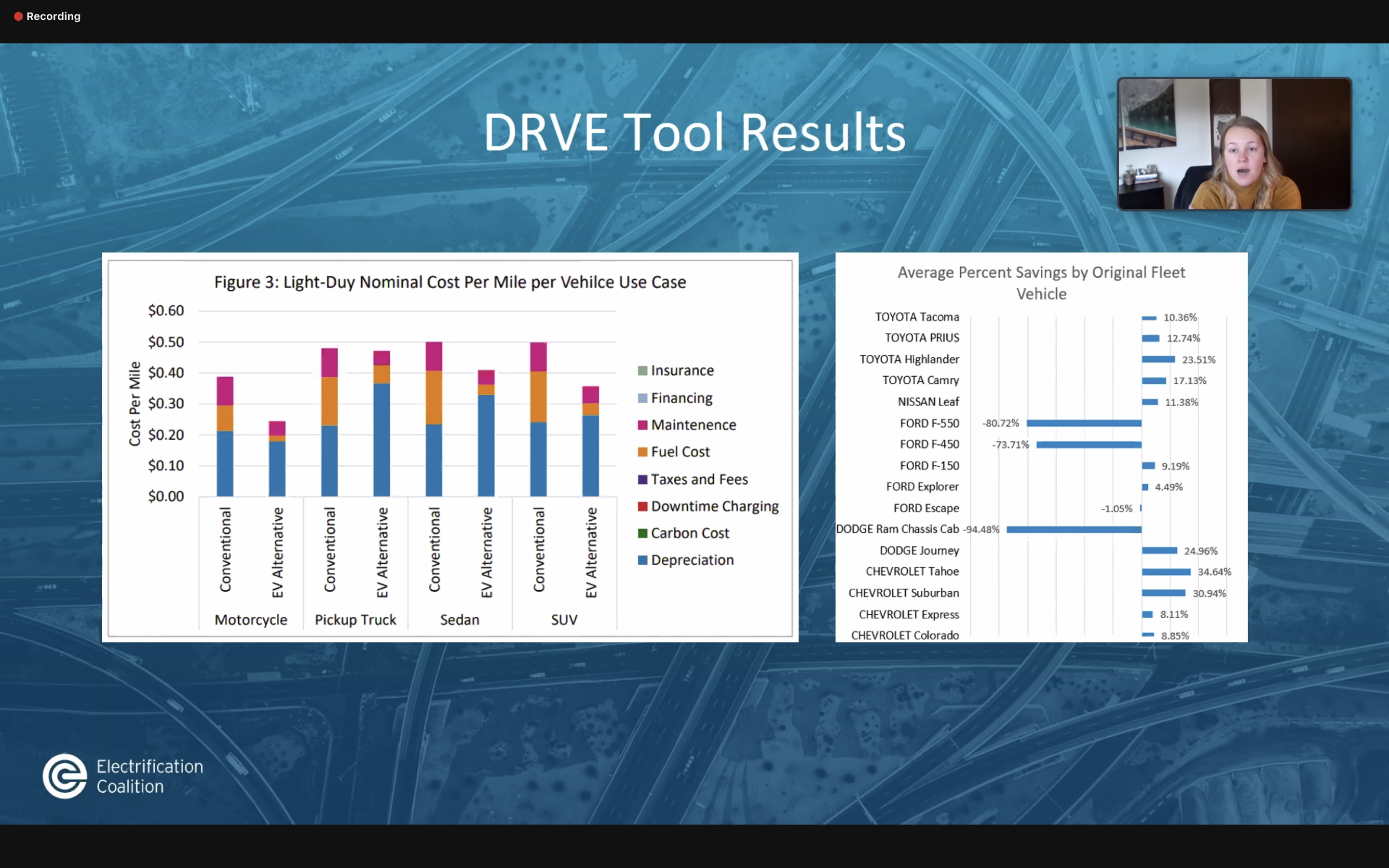The height and width of the screenshot is (868, 1389).
Task: Click the Fuel Cost legend swatch
Action: [x=642, y=452]
